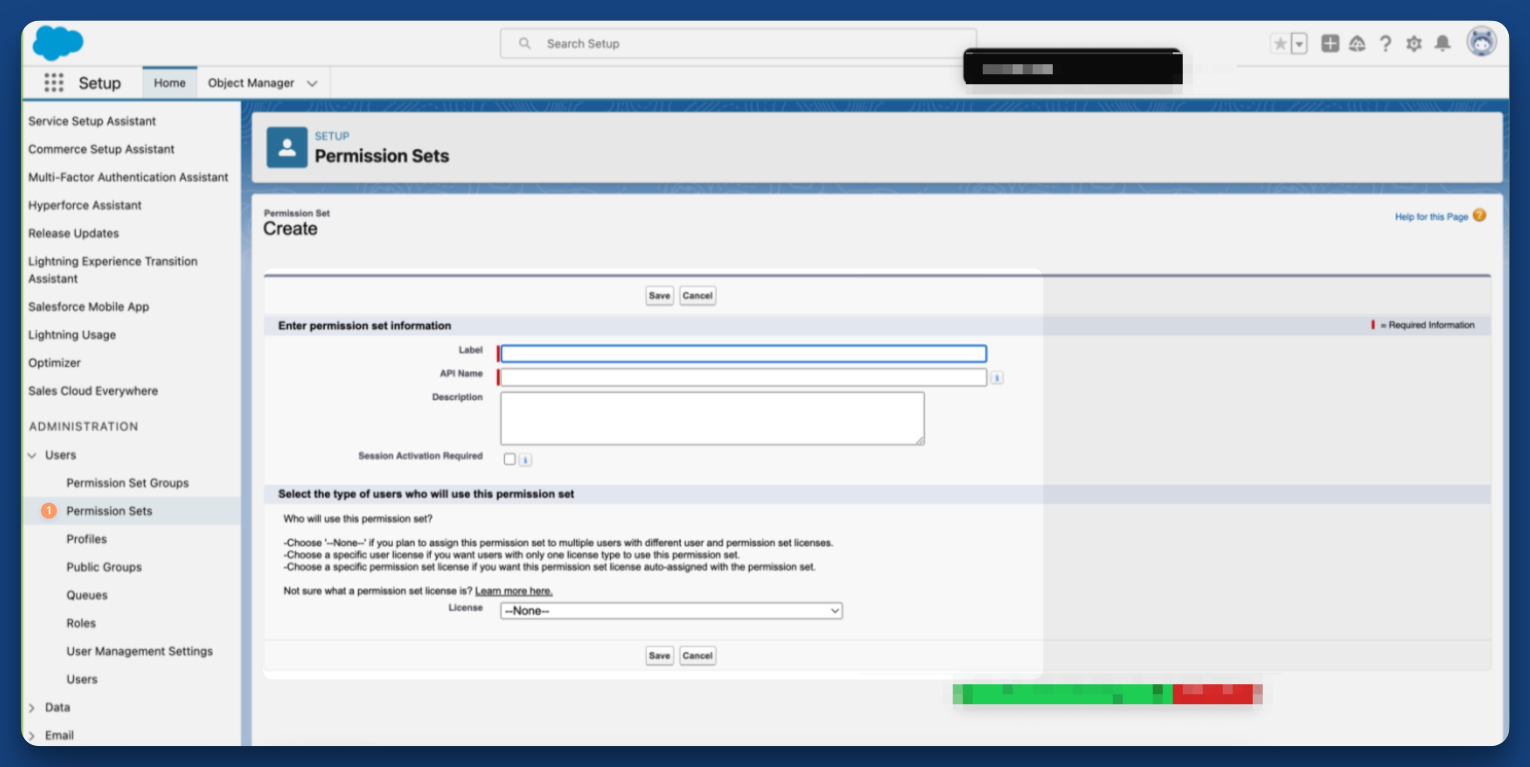1530x767 pixels.
Task: Focus the Search Setup field
Action: click(738, 44)
